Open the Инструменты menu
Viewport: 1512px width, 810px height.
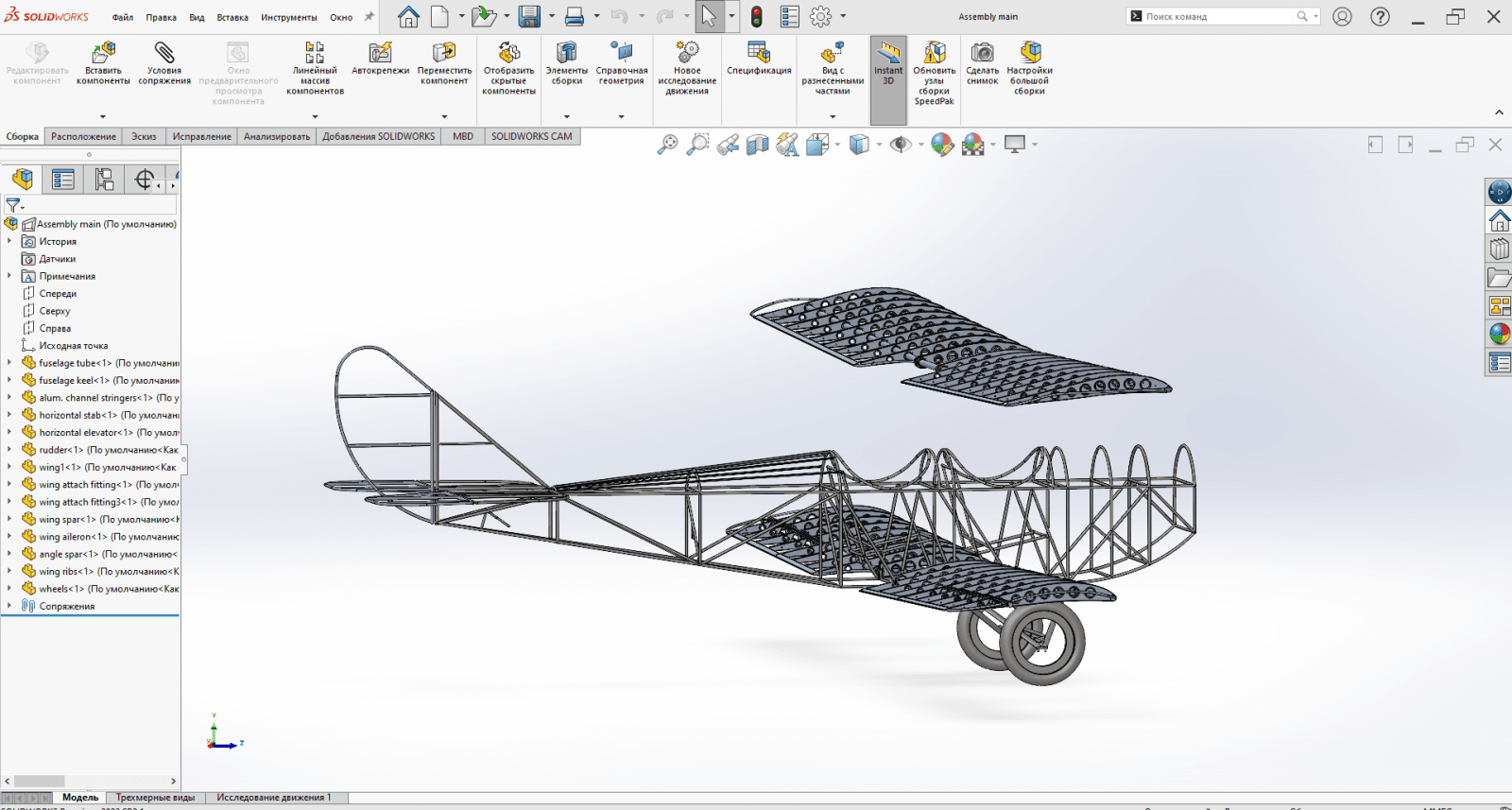point(288,17)
